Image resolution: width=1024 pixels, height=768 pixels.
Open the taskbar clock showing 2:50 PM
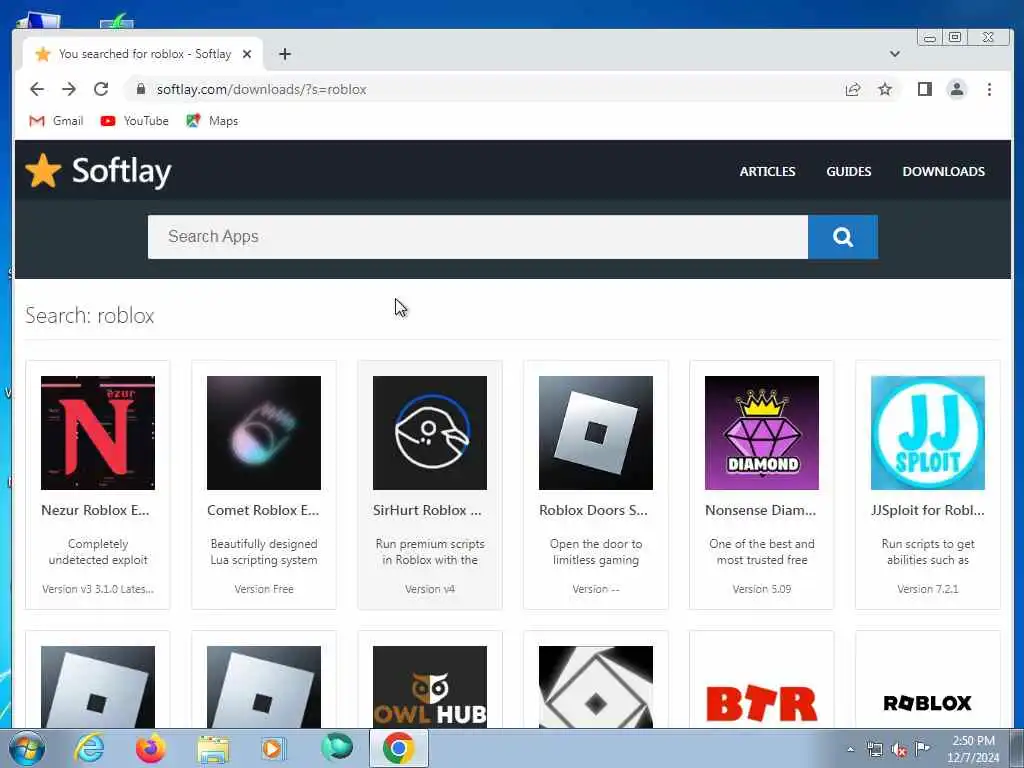[973, 749]
